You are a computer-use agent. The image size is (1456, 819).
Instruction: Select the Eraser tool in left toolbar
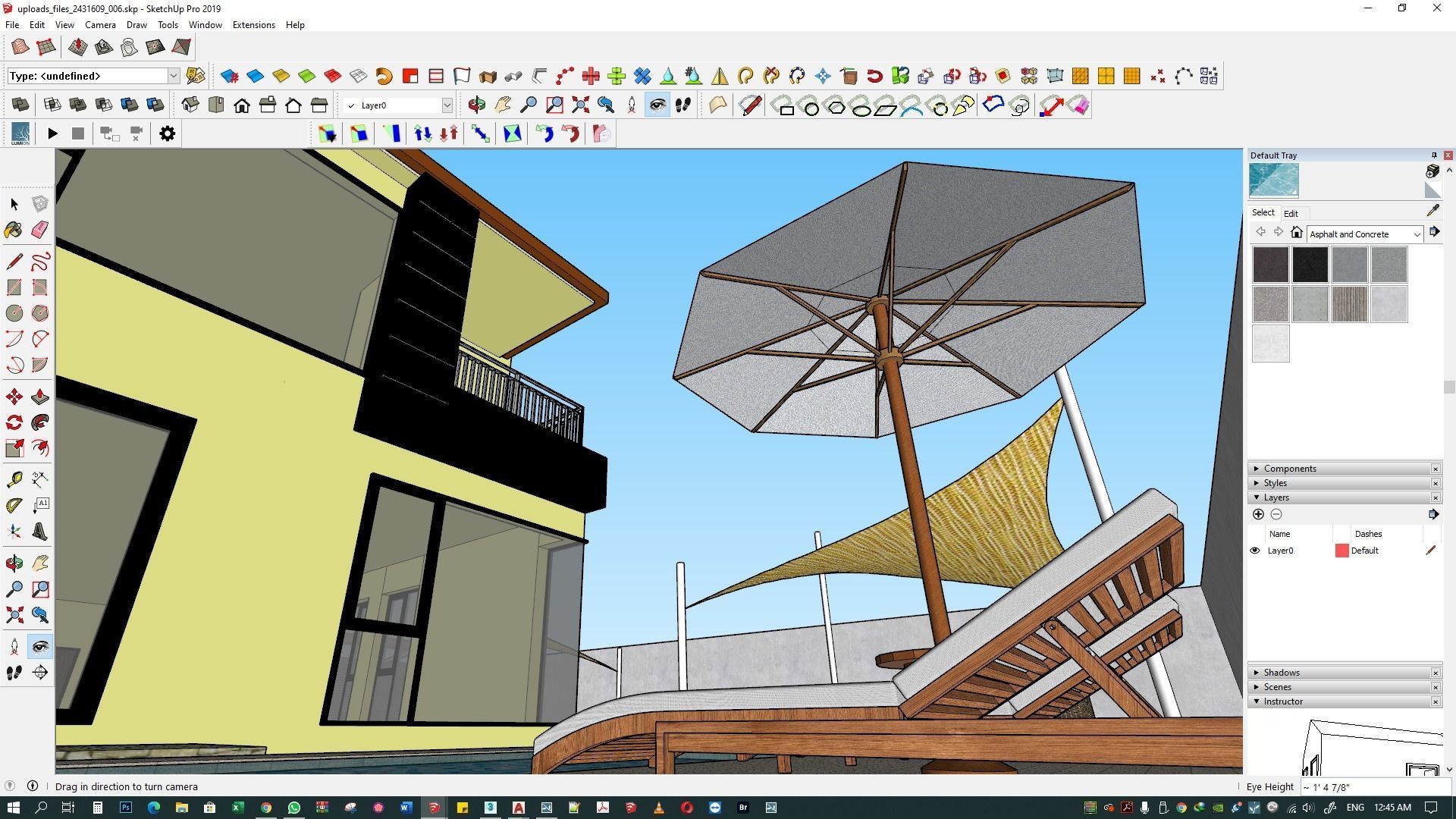[x=39, y=230]
